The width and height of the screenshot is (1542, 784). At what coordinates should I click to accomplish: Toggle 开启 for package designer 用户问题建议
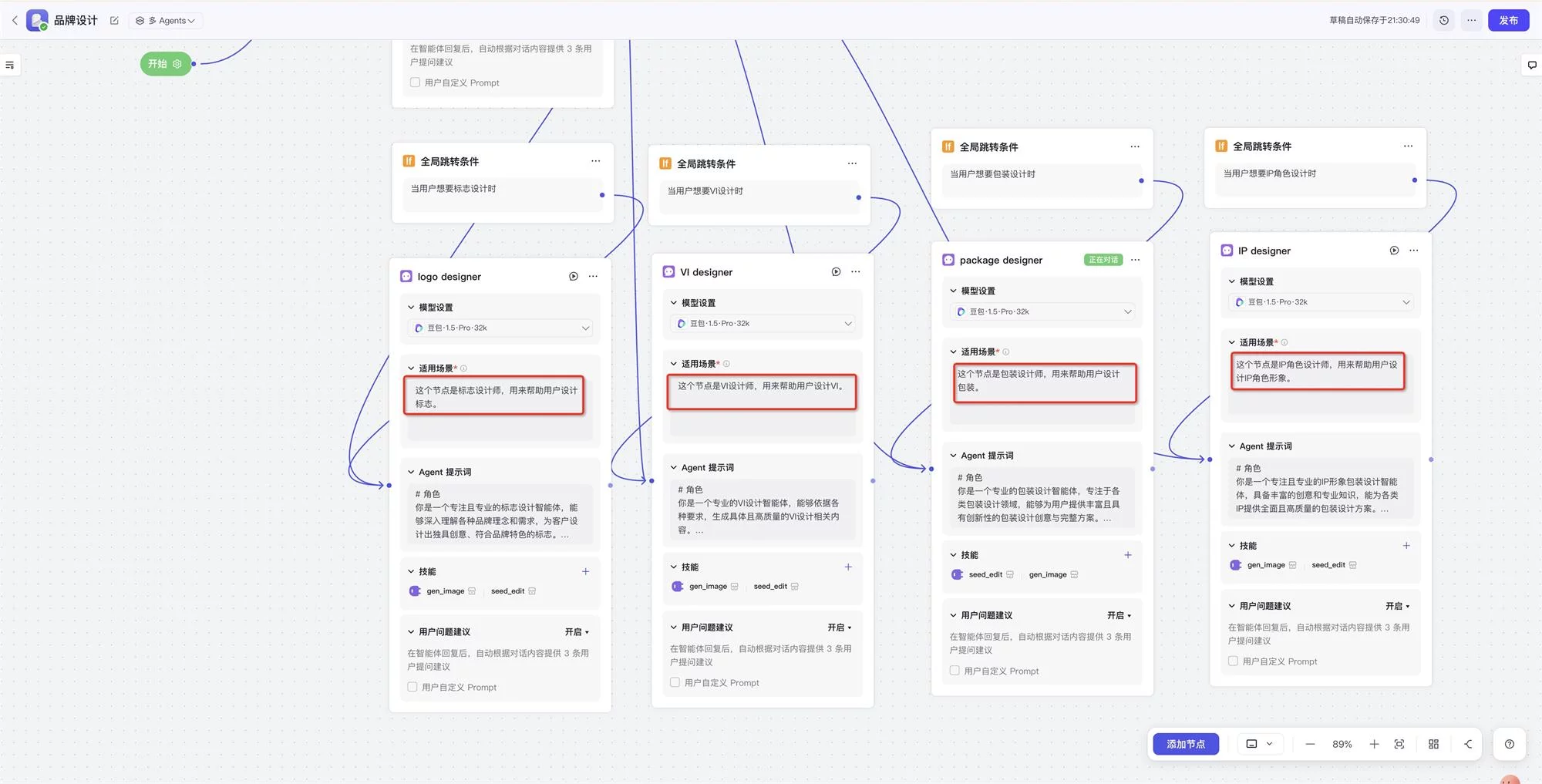coord(1118,615)
